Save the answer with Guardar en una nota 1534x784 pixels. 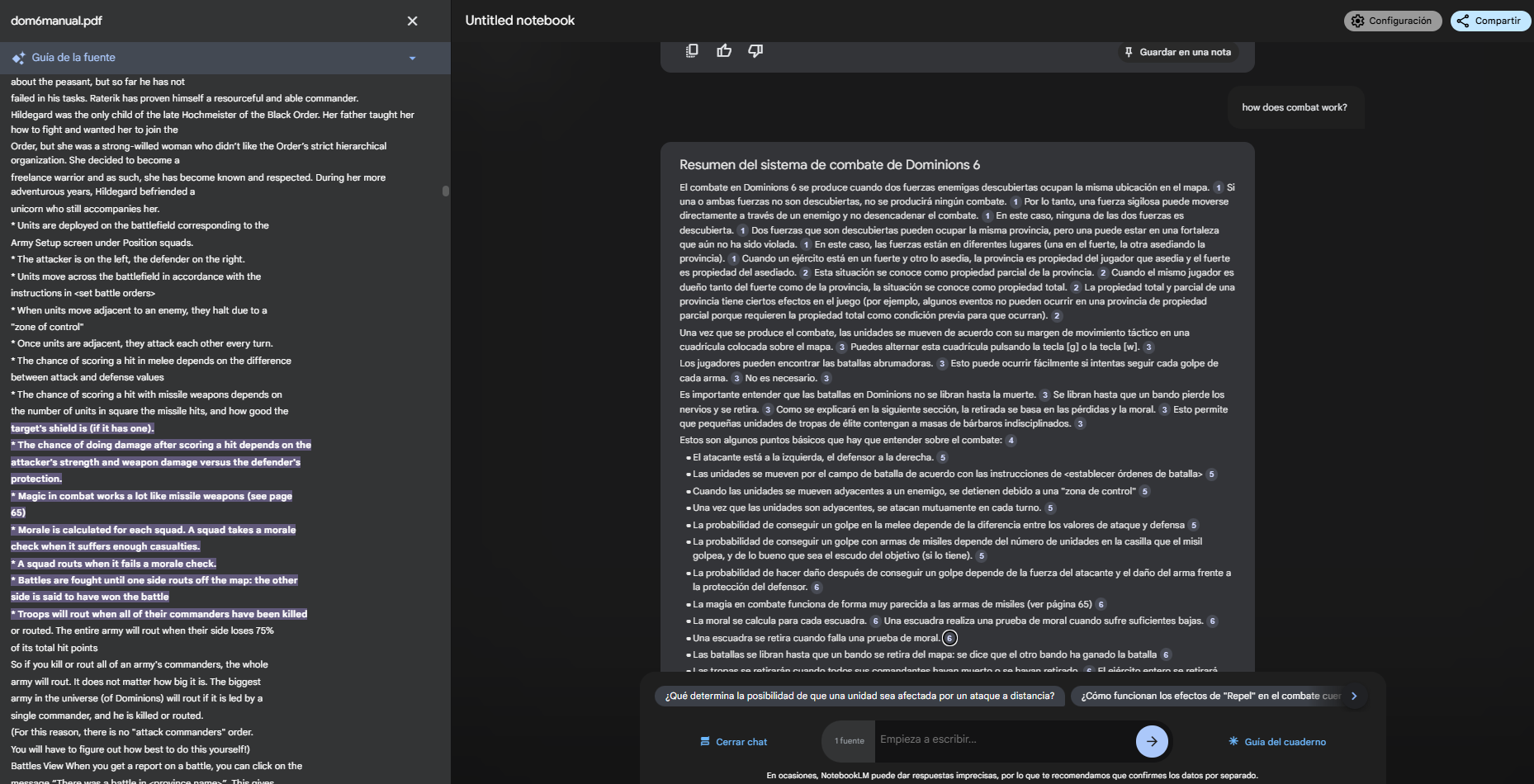point(1177,52)
